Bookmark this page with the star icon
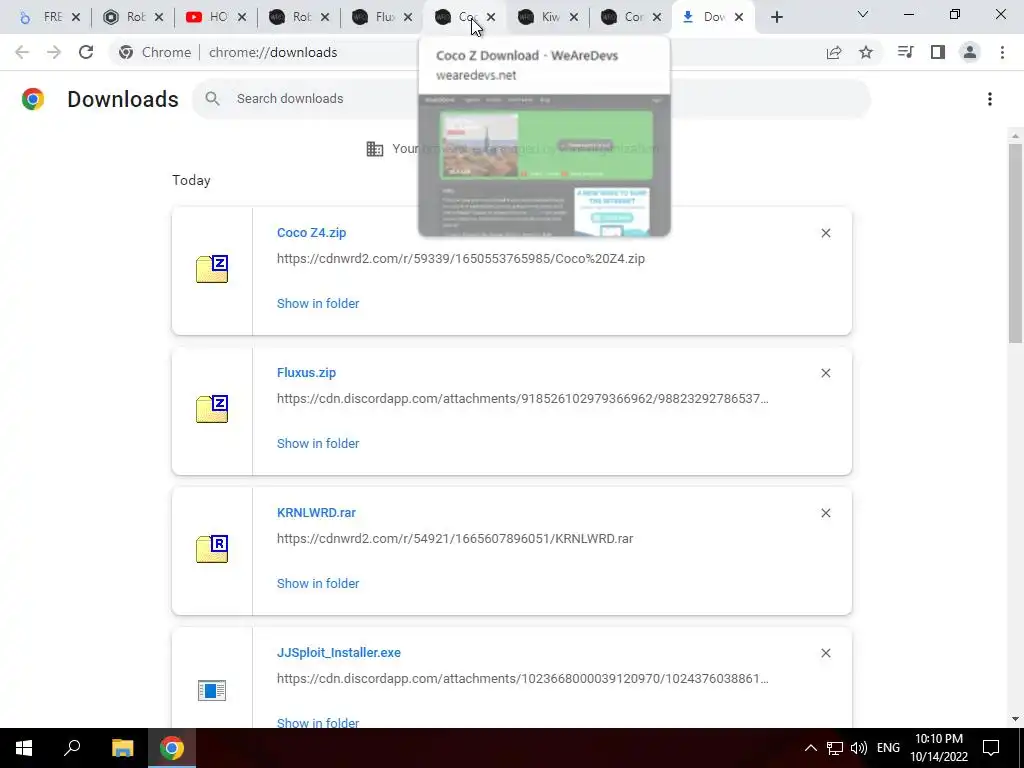Screen dimensions: 1024x768 tap(866, 52)
